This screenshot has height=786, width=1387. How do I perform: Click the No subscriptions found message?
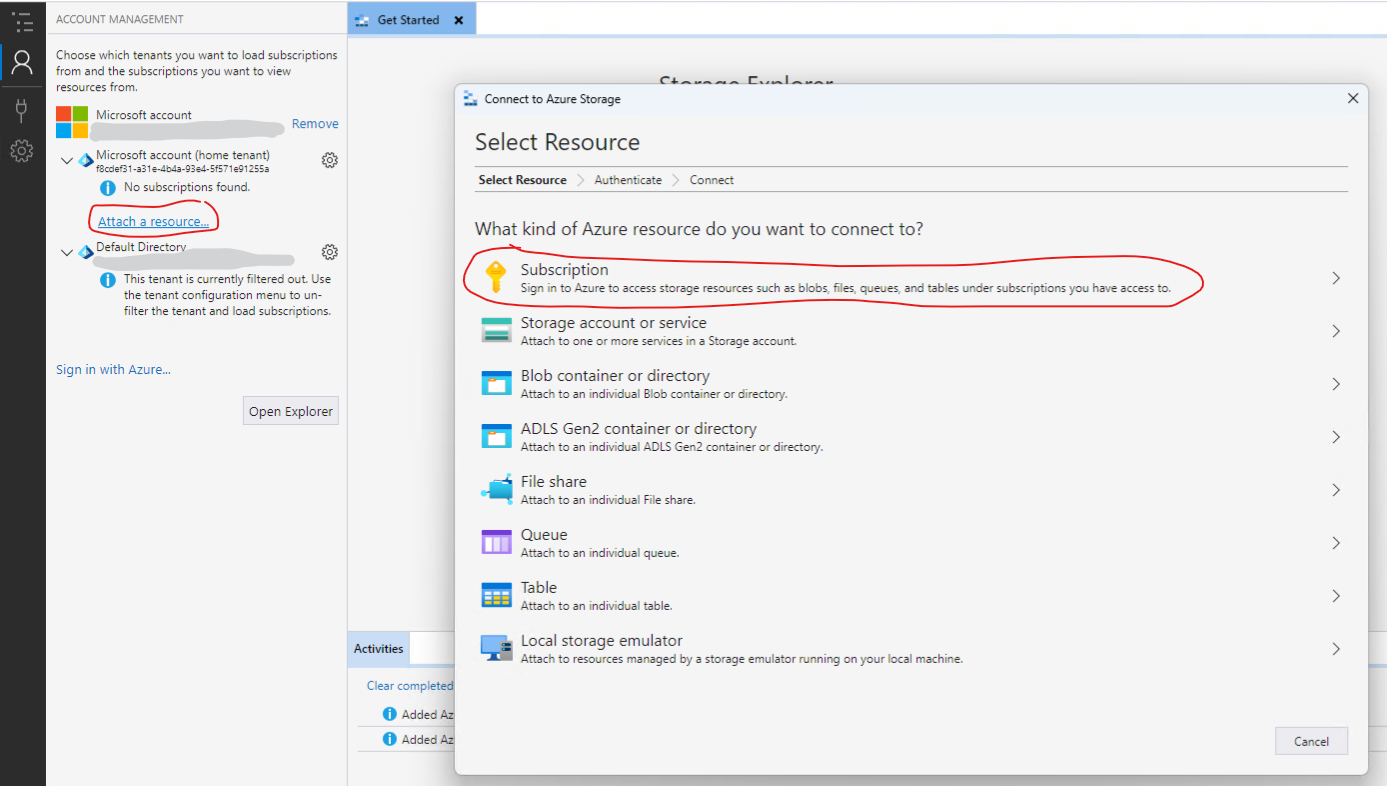tap(187, 187)
